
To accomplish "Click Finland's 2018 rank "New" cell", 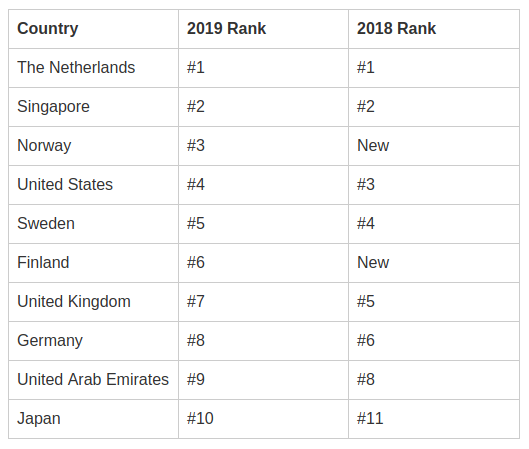I will point(434,263).
